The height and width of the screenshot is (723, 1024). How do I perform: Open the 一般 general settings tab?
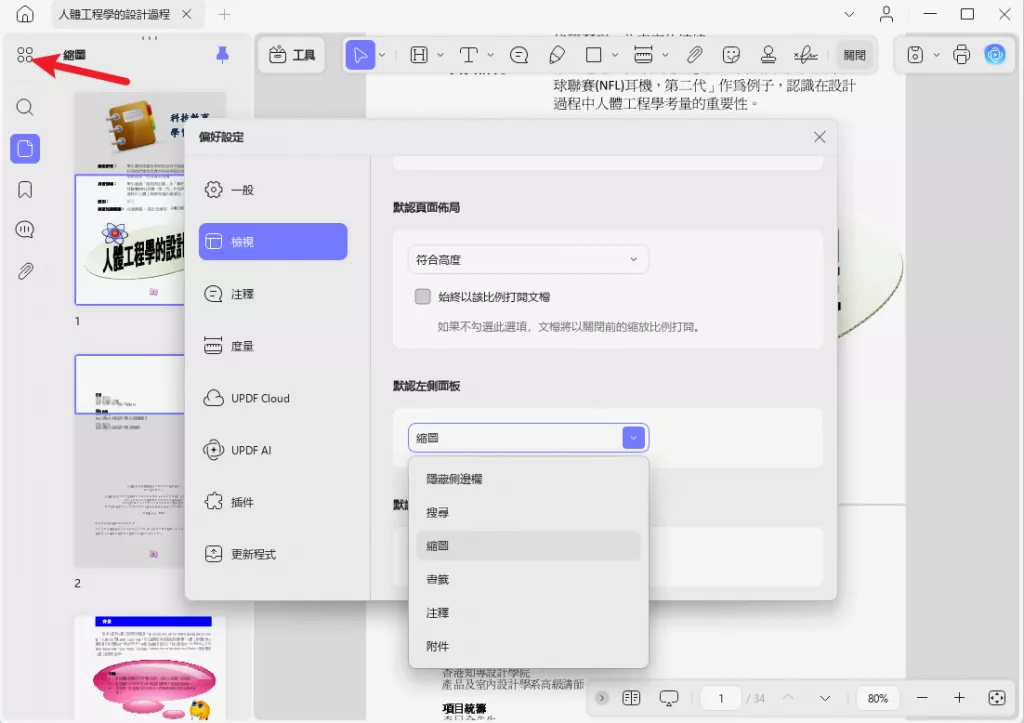point(273,189)
